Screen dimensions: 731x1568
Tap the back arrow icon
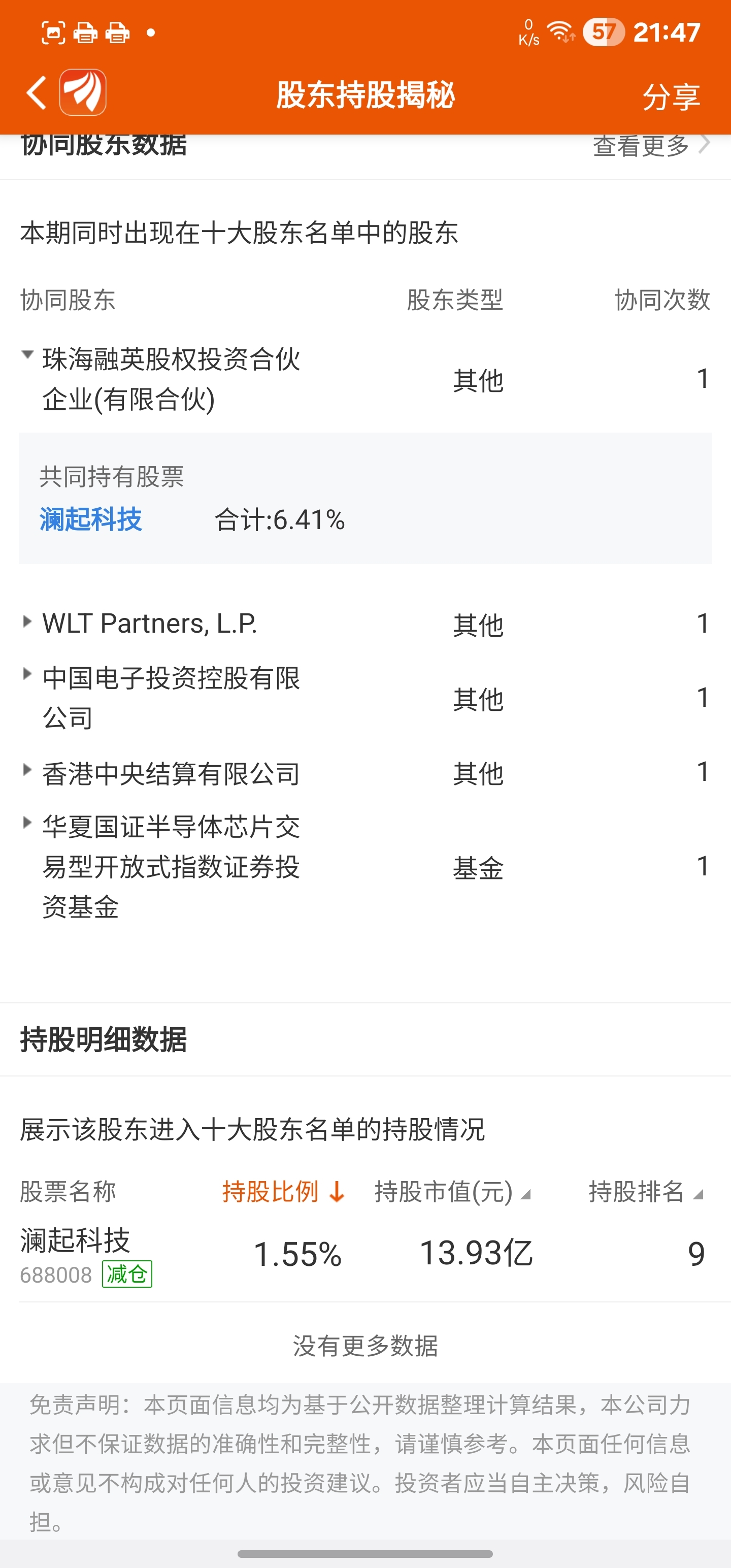(x=37, y=93)
